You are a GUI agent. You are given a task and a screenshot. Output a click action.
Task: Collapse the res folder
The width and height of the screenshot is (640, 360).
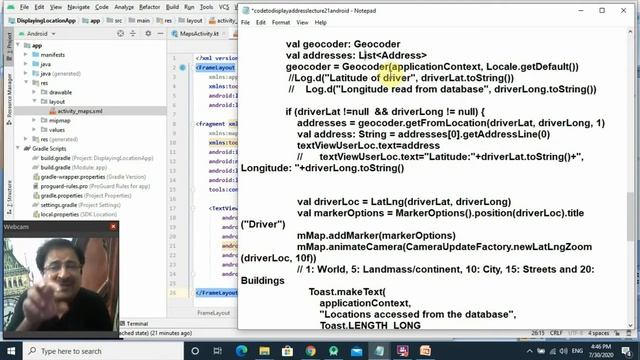pos(26,83)
